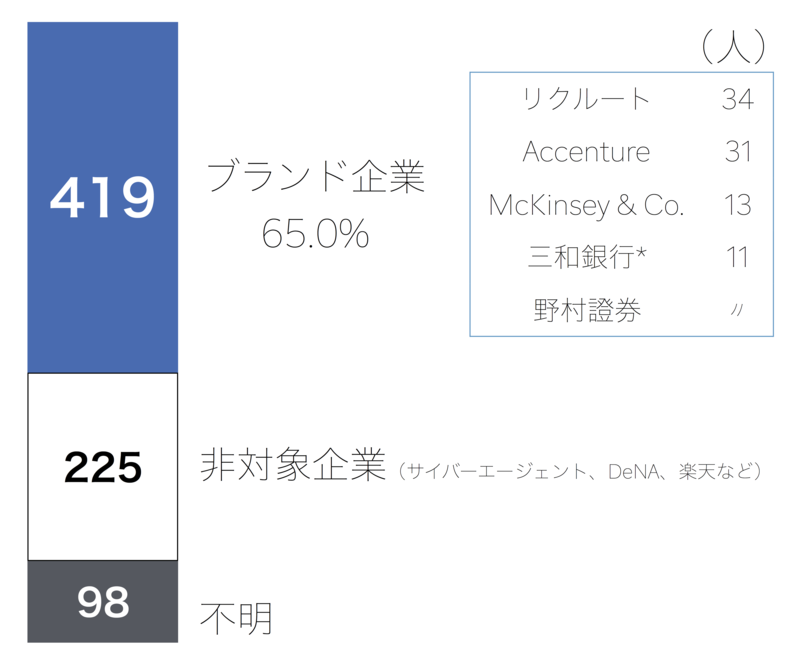
Task: Select the number 31 value
Action: (738, 152)
